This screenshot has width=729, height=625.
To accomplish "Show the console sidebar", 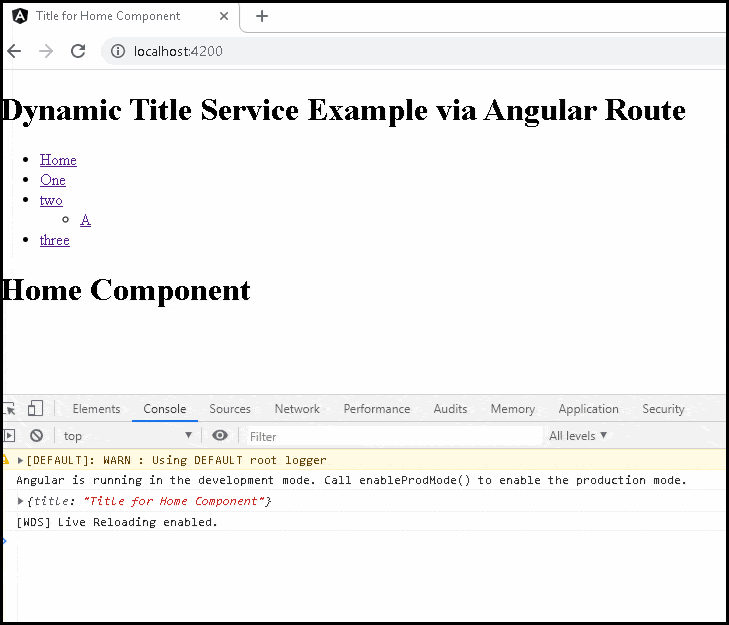I will pos(9,436).
